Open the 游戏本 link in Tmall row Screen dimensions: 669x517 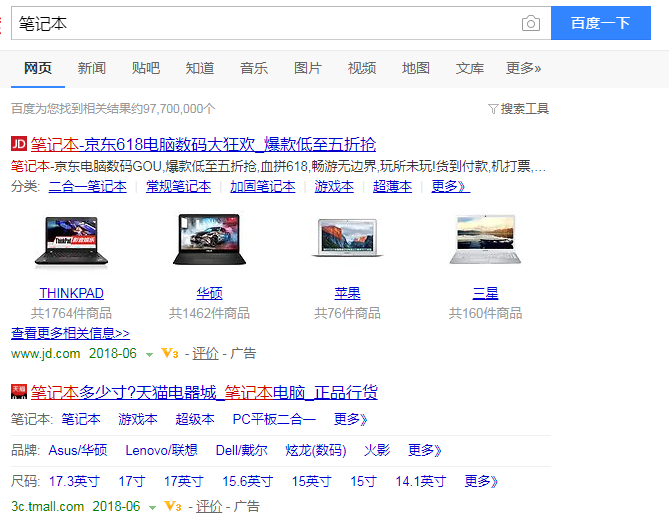[138, 419]
